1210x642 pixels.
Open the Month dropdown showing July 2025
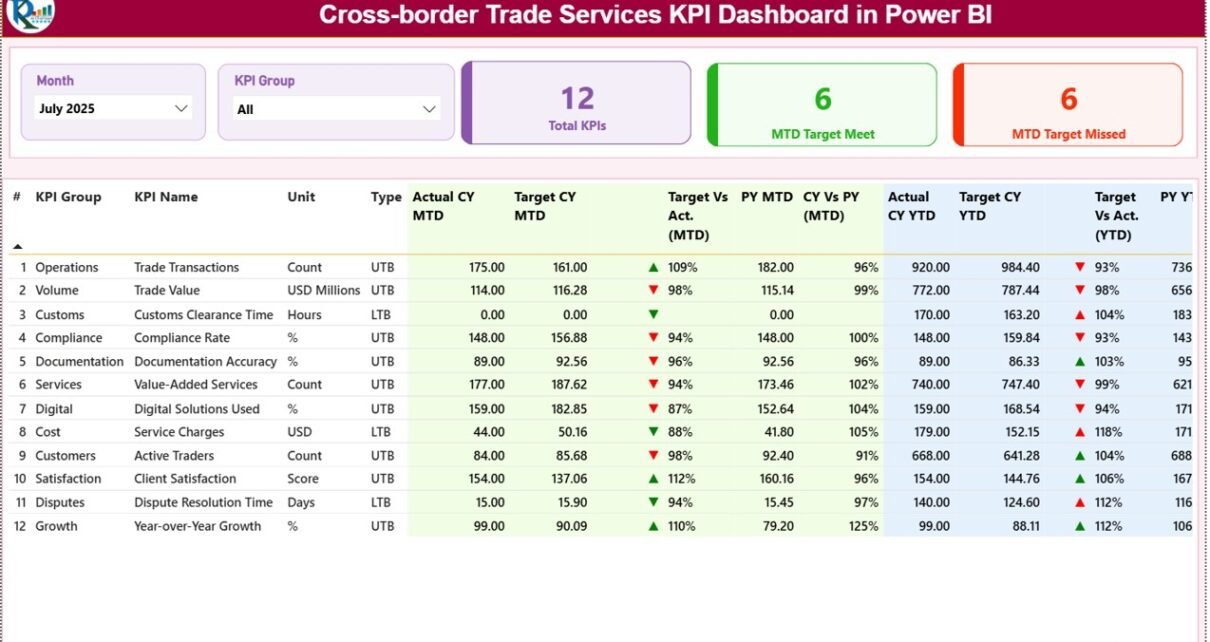[x=113, y=108]
